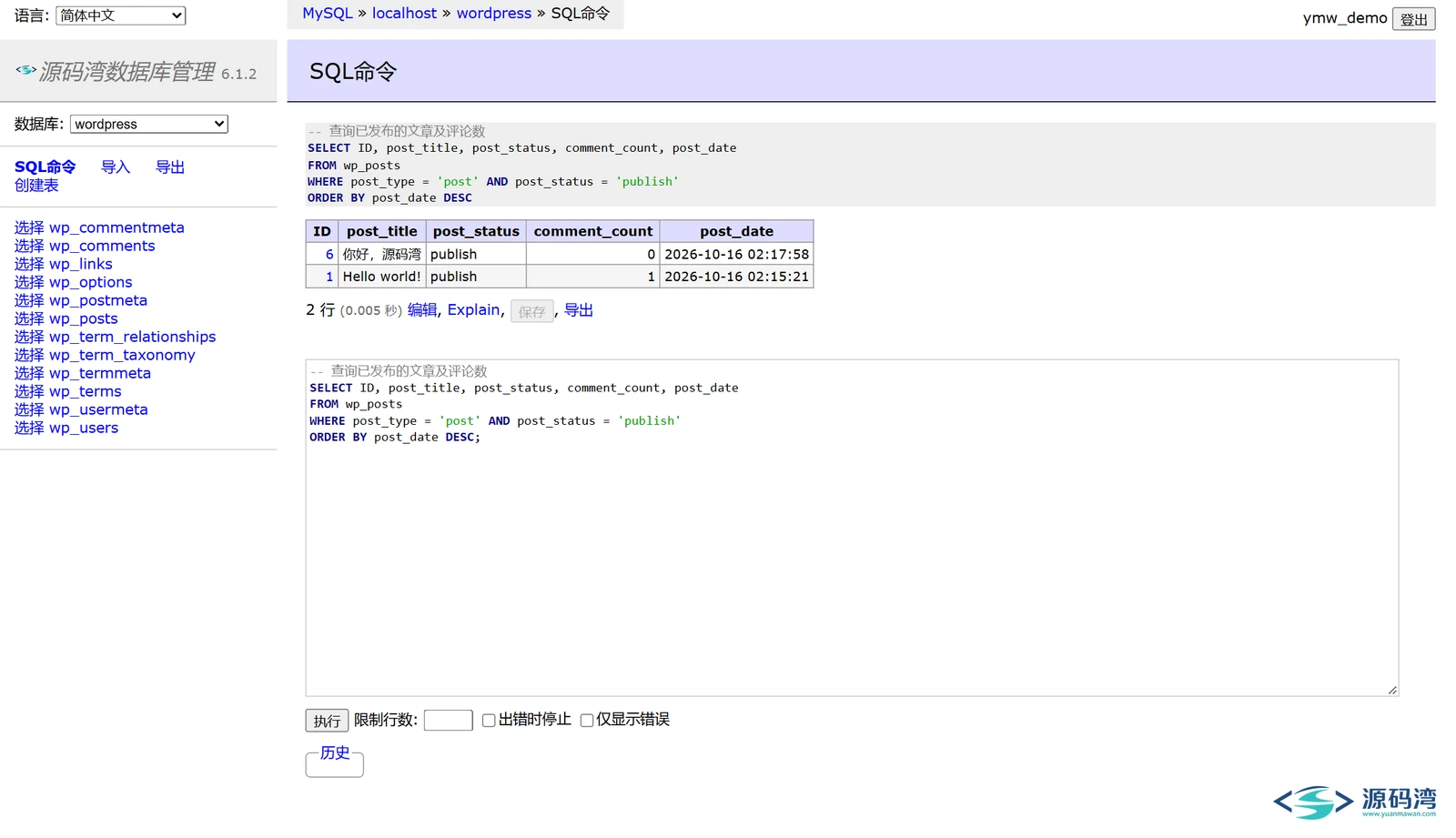This screenshot has width=1456, height=838.
Task: Open the 导出 menu link in sidebar
Action: (170, 167)
